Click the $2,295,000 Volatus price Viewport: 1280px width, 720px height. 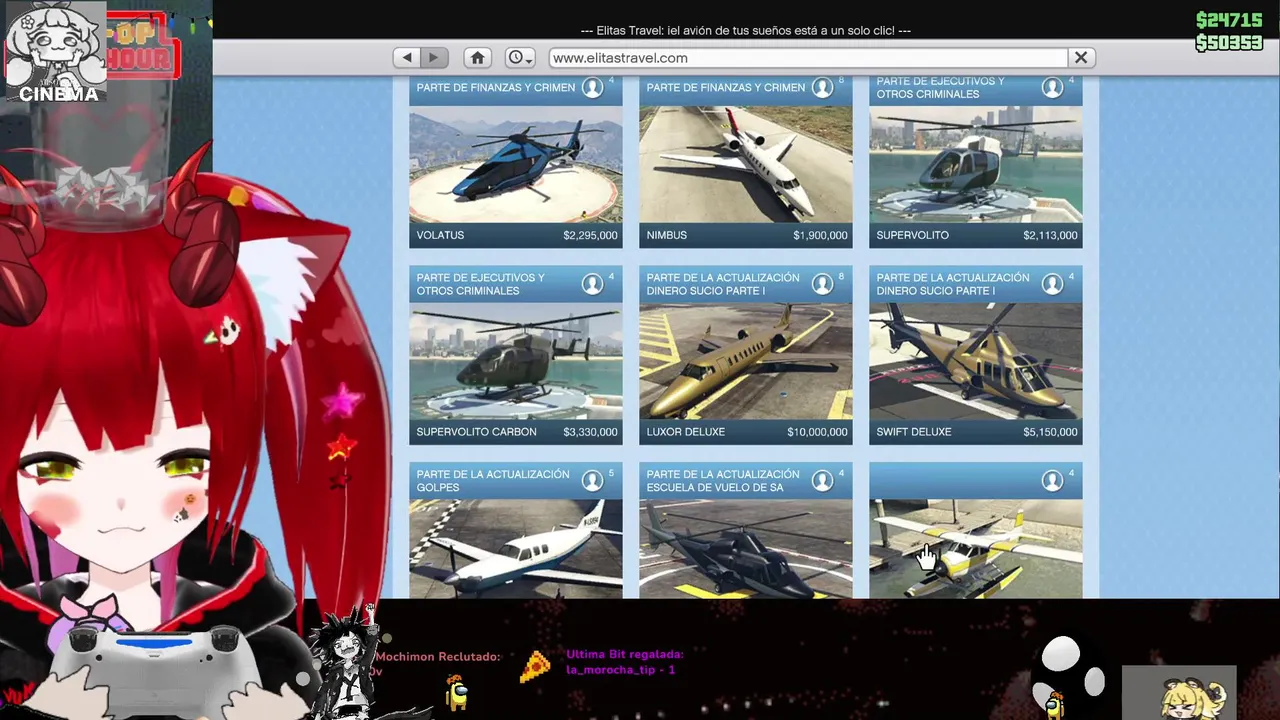point(590,235)
